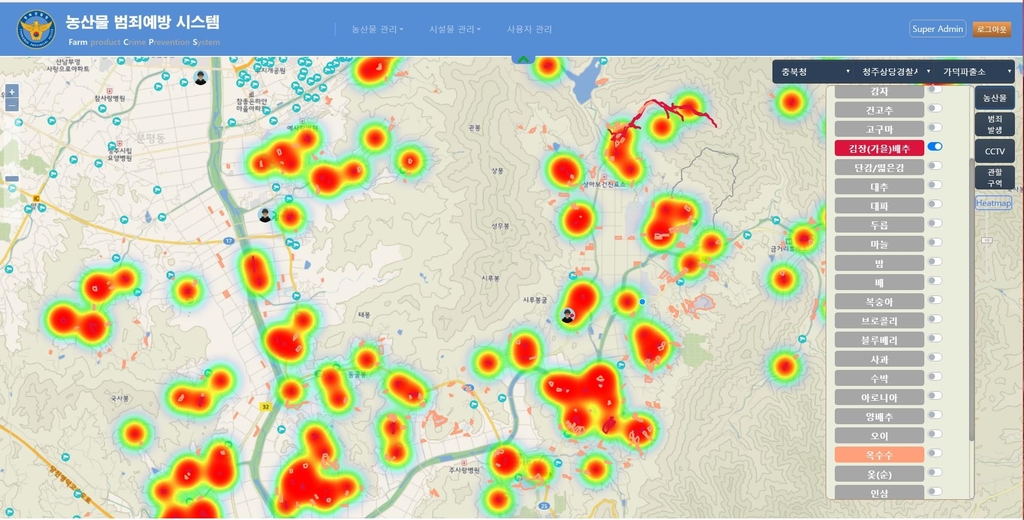
Task: Click the Super Admin button
Action: click(937, 29)
